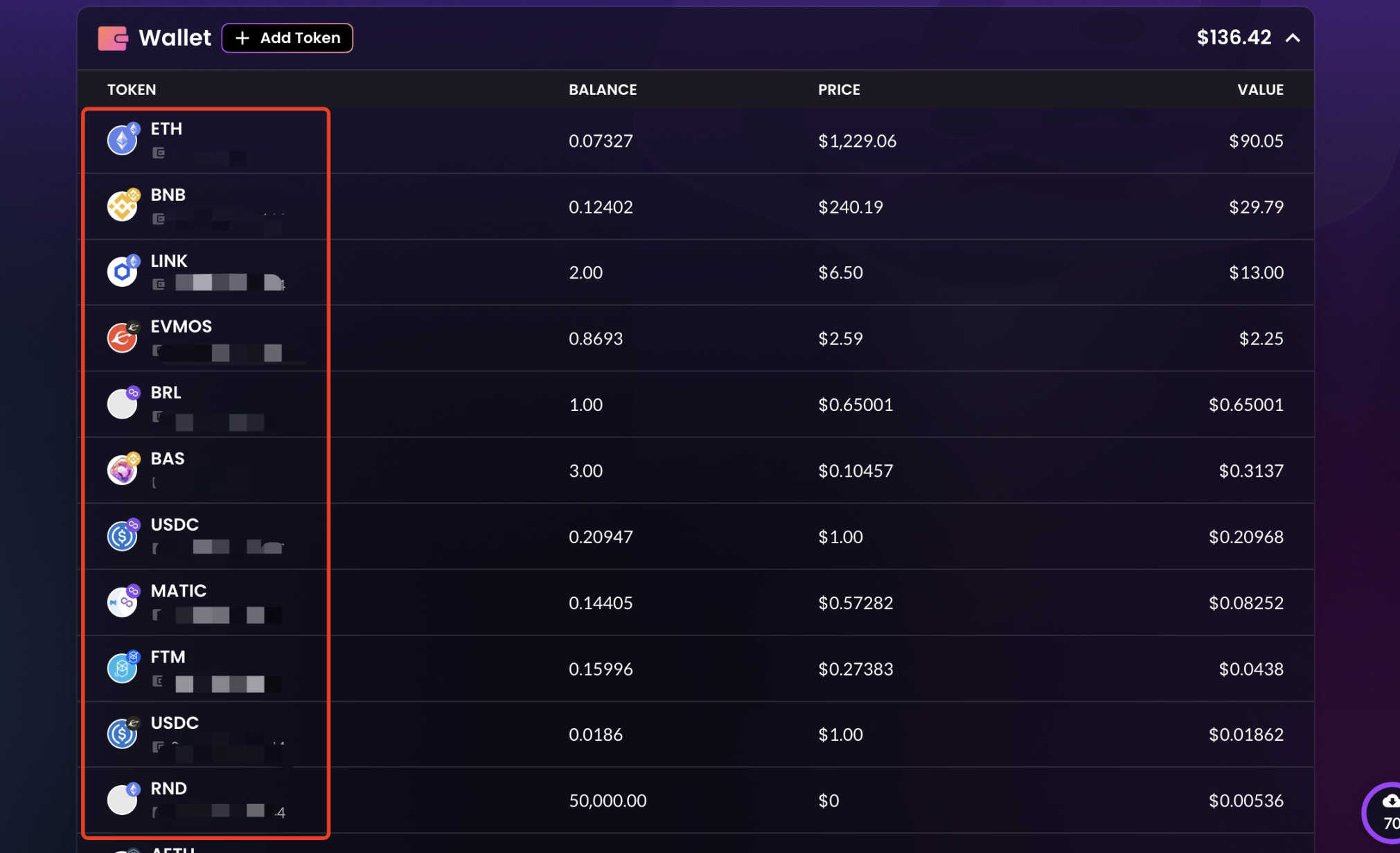This screenshot has width=1400, height=853.
Task: Click the ETH value $90.05
Action: click(1256, 141)
